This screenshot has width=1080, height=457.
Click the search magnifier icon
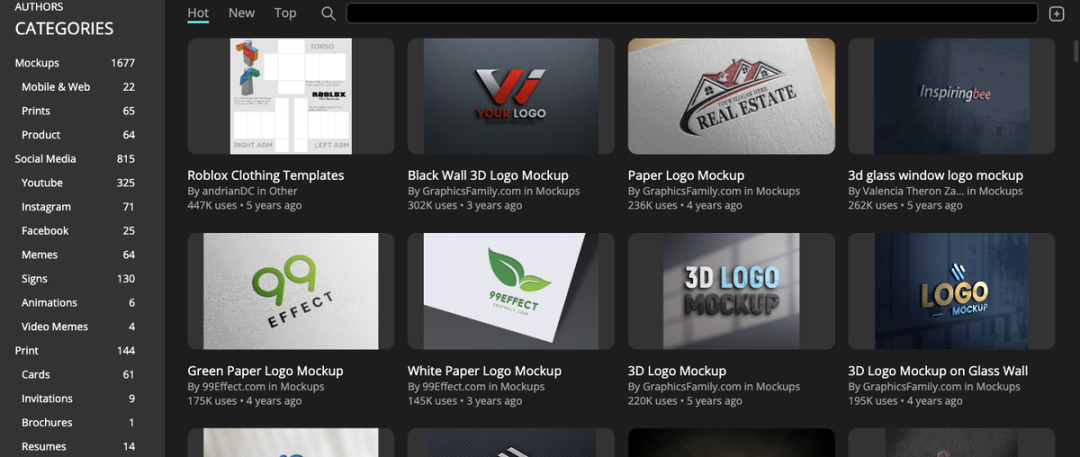pos(329,13)
